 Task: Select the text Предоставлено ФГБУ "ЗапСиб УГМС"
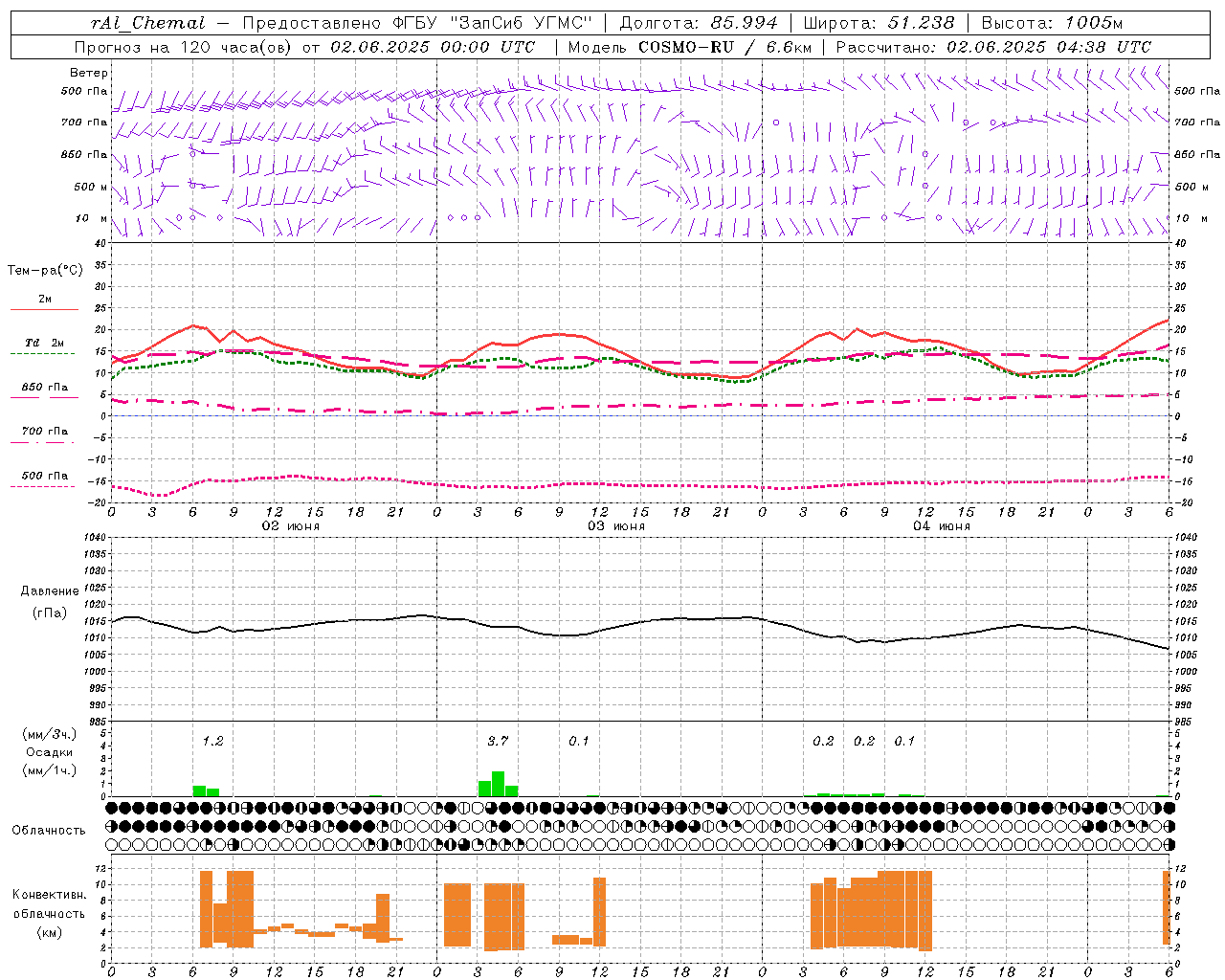(x=418, y=23)
